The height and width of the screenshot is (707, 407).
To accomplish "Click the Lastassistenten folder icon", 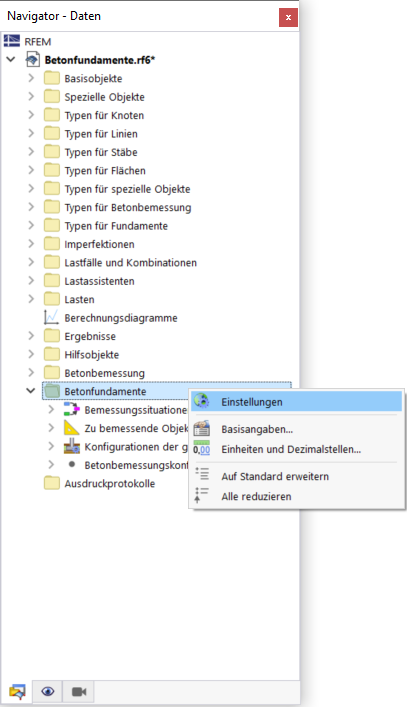I will [x=52, y=281].
